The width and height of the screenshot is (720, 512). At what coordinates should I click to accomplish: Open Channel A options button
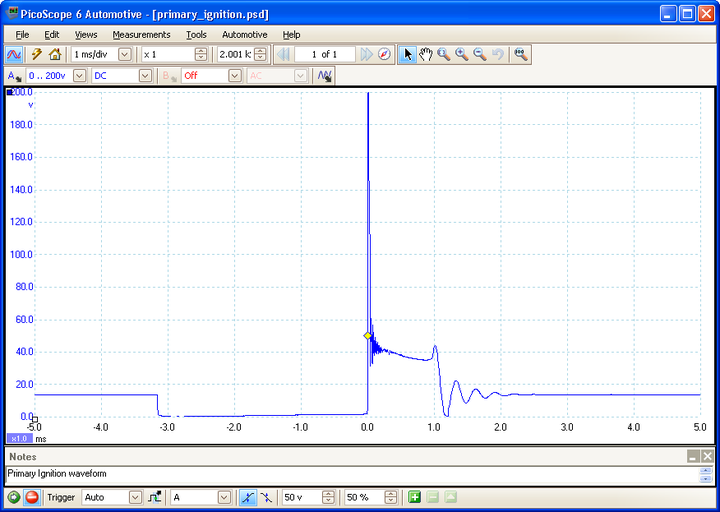click(x=15, y=76)
